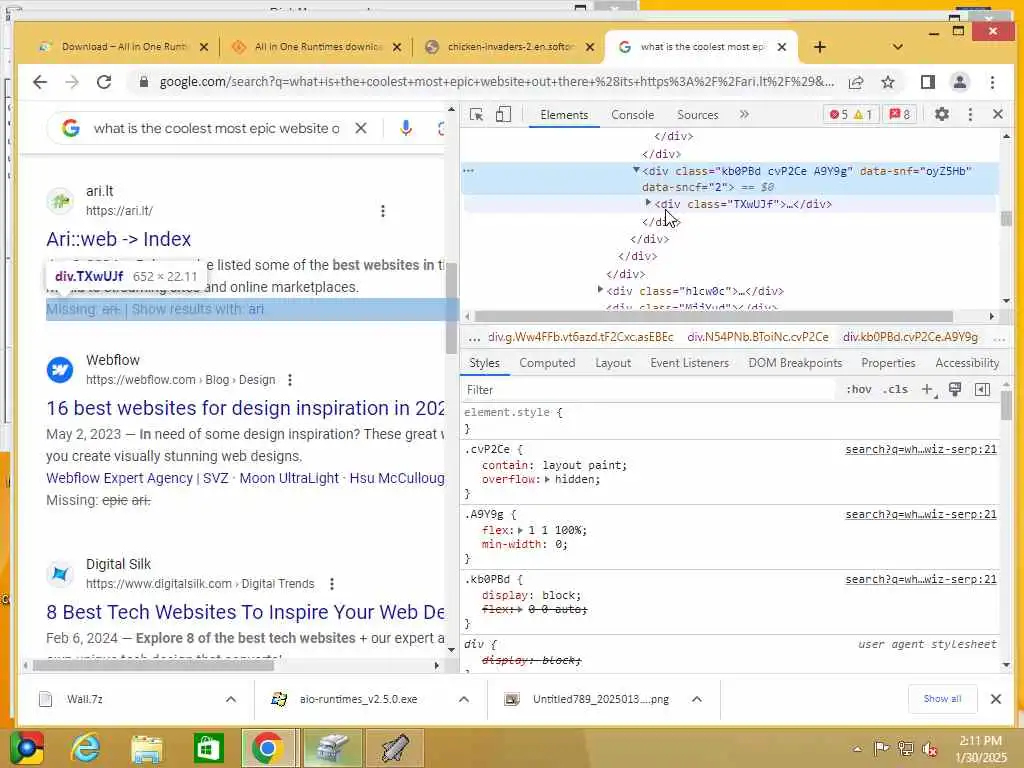Click the issues counter badge showing 8
Viewport: 1024px width, 768px height.
pos(899,114)
